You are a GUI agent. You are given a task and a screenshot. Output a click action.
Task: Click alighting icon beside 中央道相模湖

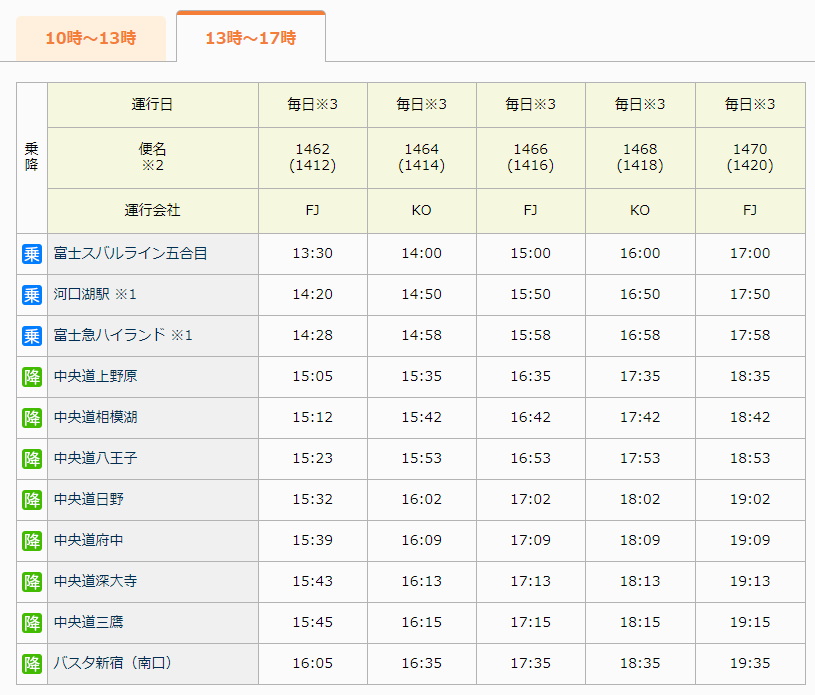point(32,418)
